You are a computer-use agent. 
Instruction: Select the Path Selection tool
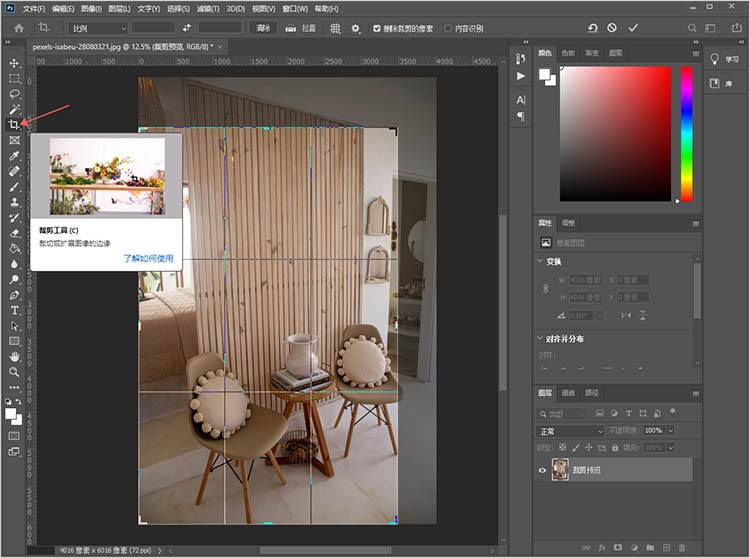click(14, 326)
